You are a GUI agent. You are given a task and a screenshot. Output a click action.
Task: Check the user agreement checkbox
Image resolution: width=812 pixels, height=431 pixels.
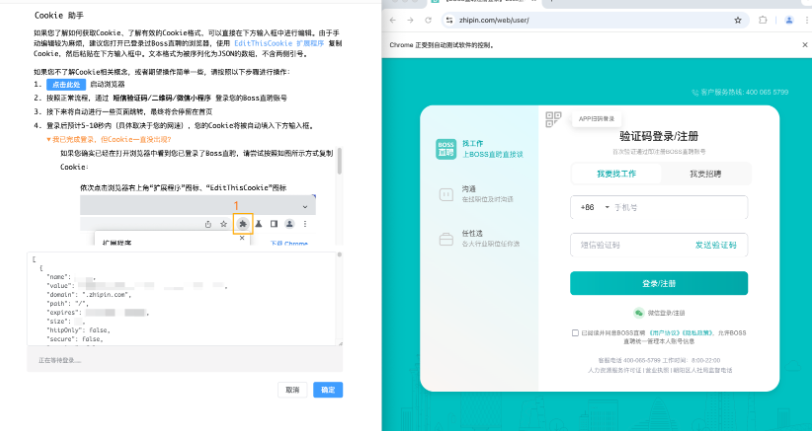[x=575, y=333]
